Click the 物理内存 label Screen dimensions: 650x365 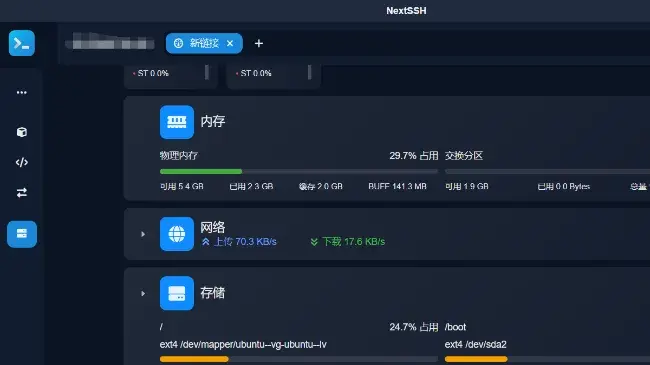pyautogui.click(x=179, y=156)
